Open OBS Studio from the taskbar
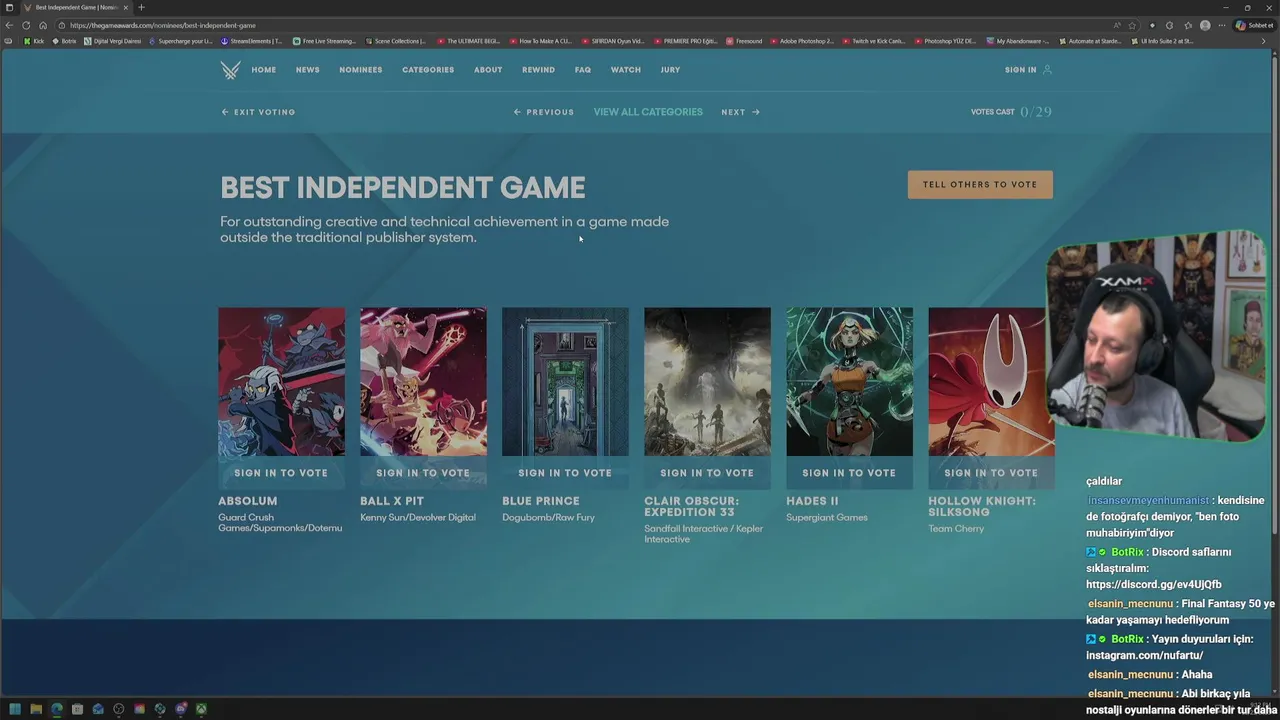The height and width of the screenshot is (720, 1280). [x=119, y=709]
